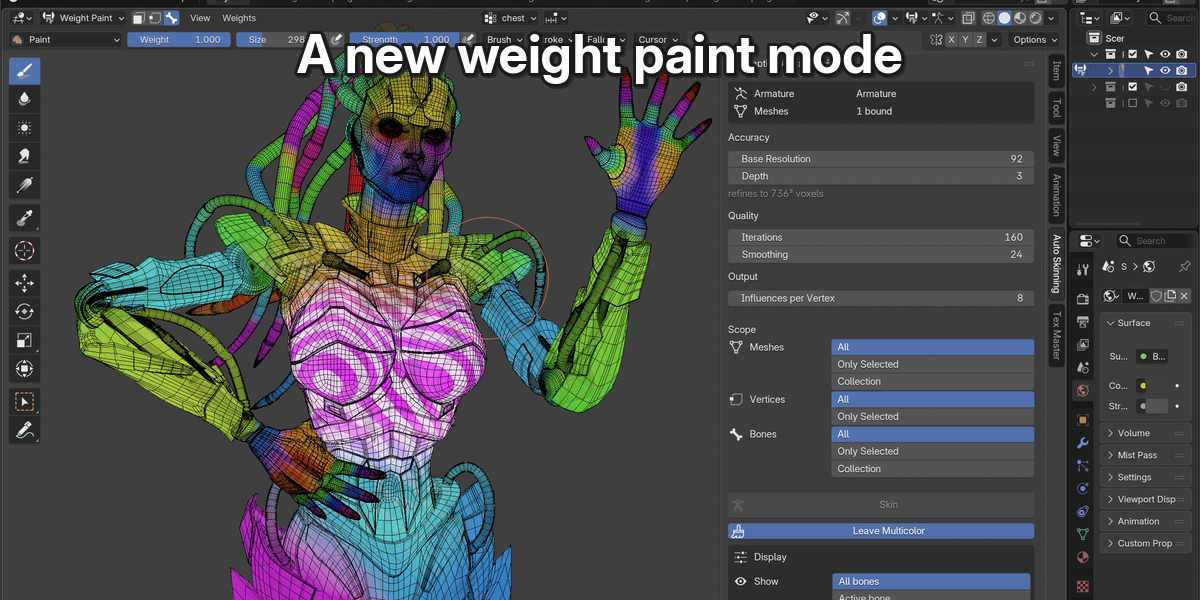The width and height of the screenshot is (1200, 600).
Task: Switch to the Animation sidebar tab
Action: 1056,194
